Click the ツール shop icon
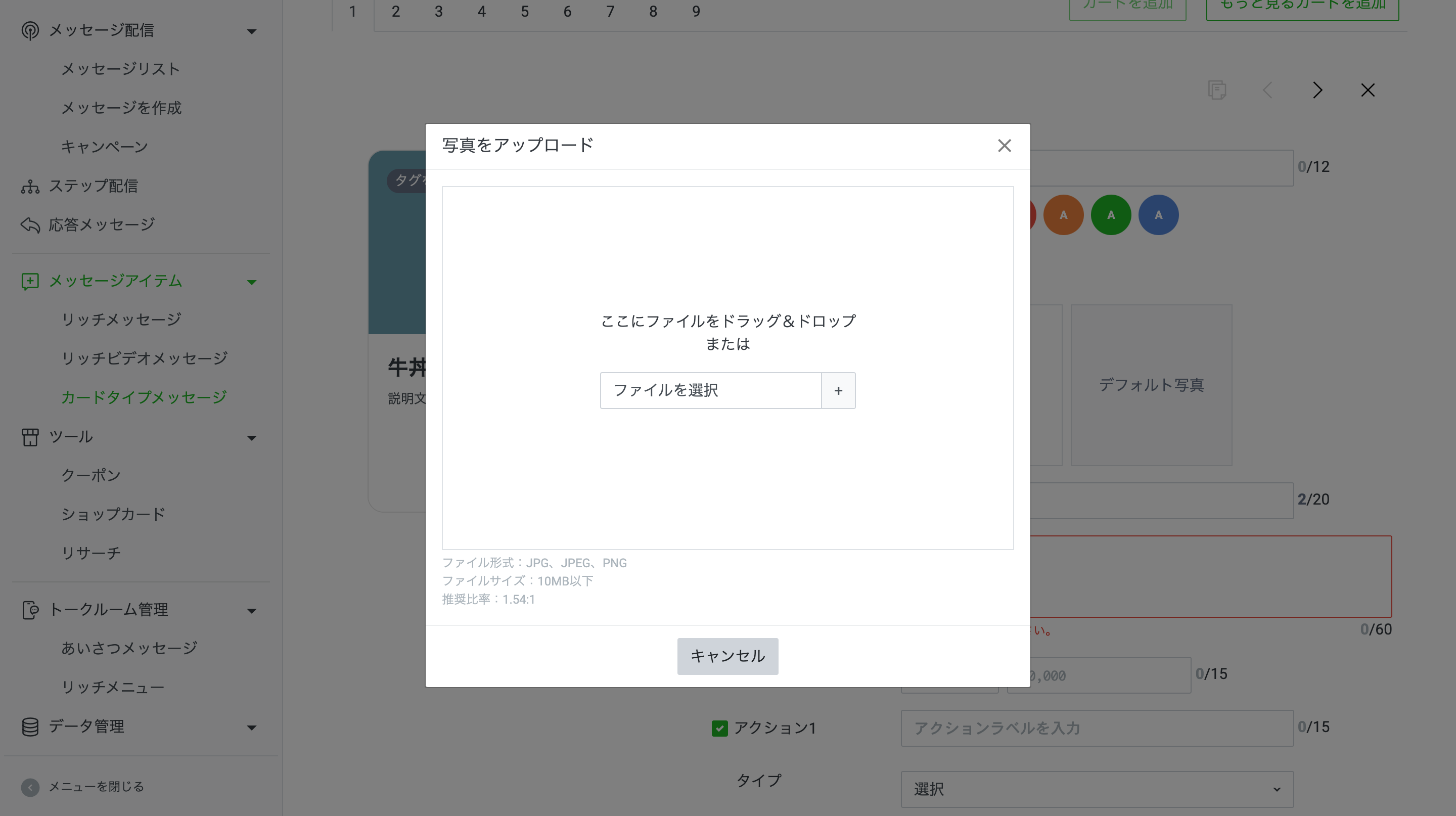Viewport: 1456px width, 816px height. [30, 437]
